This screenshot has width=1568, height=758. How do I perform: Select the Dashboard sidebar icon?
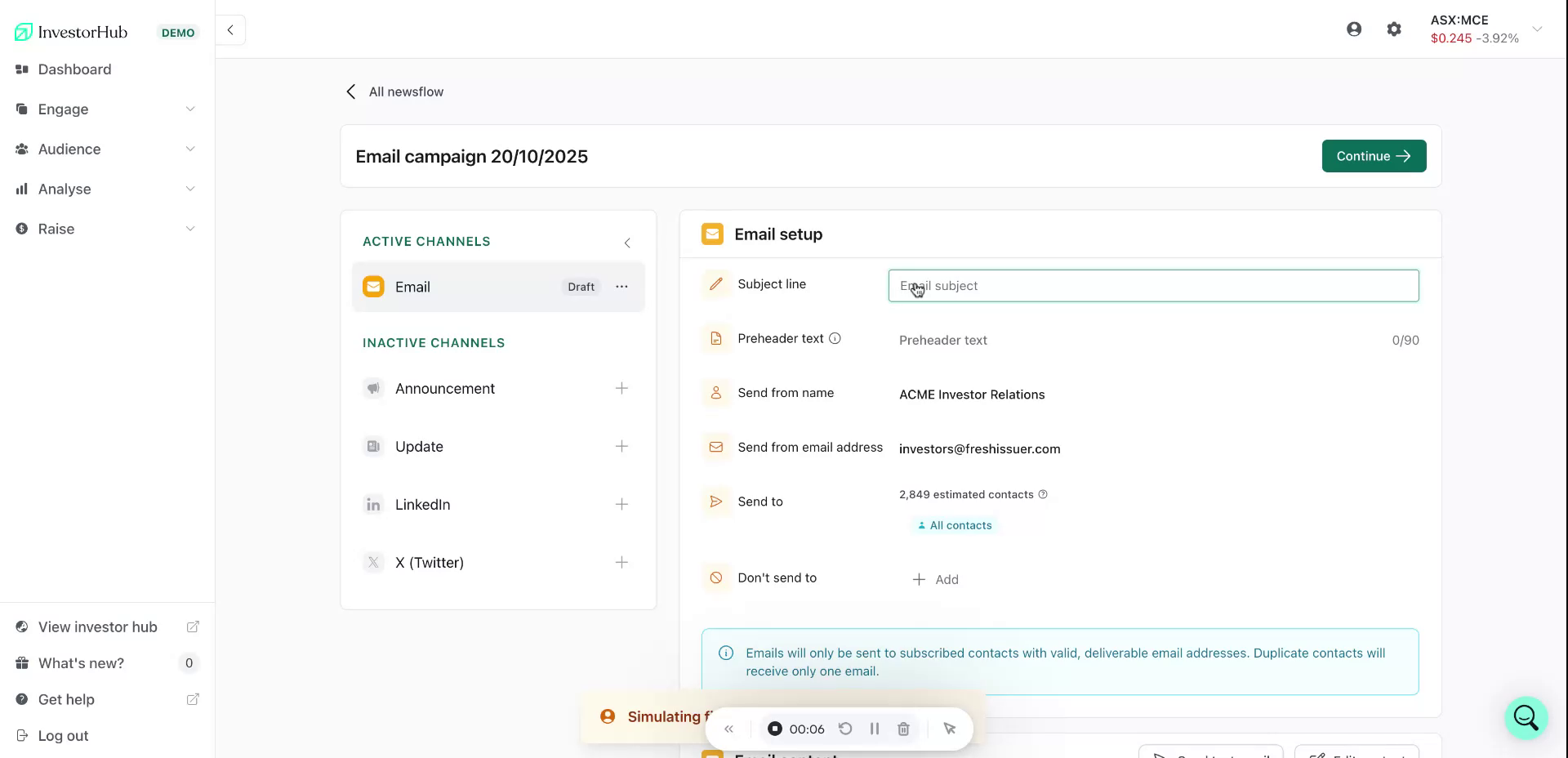coord(22,69)
